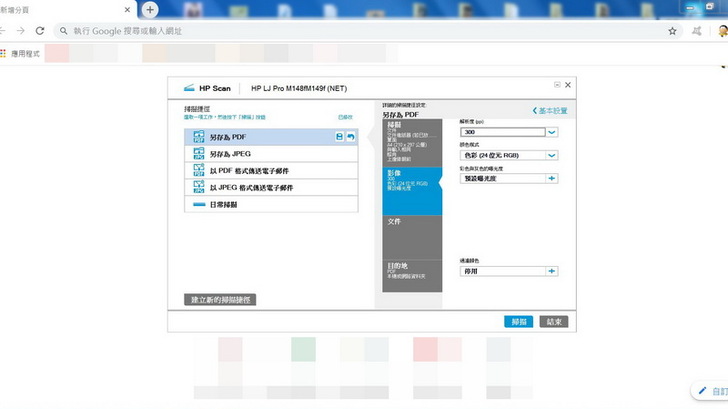Image resolution: width=728 pixels, height=409 pixels.
Task: Click the HP Scan scanner logo icon
Action: [189, 88]
